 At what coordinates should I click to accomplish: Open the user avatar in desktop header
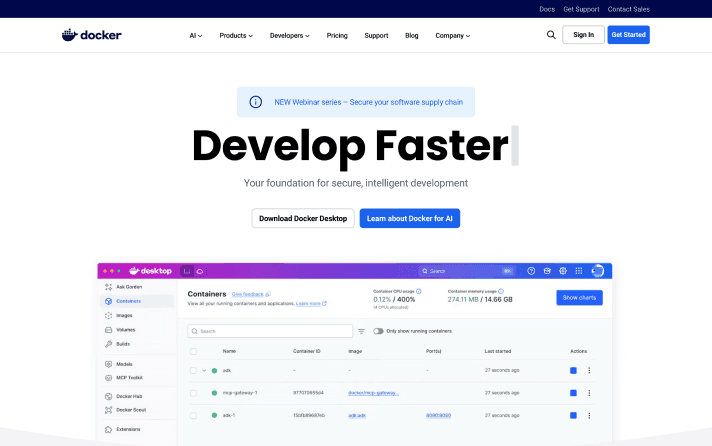598,271
